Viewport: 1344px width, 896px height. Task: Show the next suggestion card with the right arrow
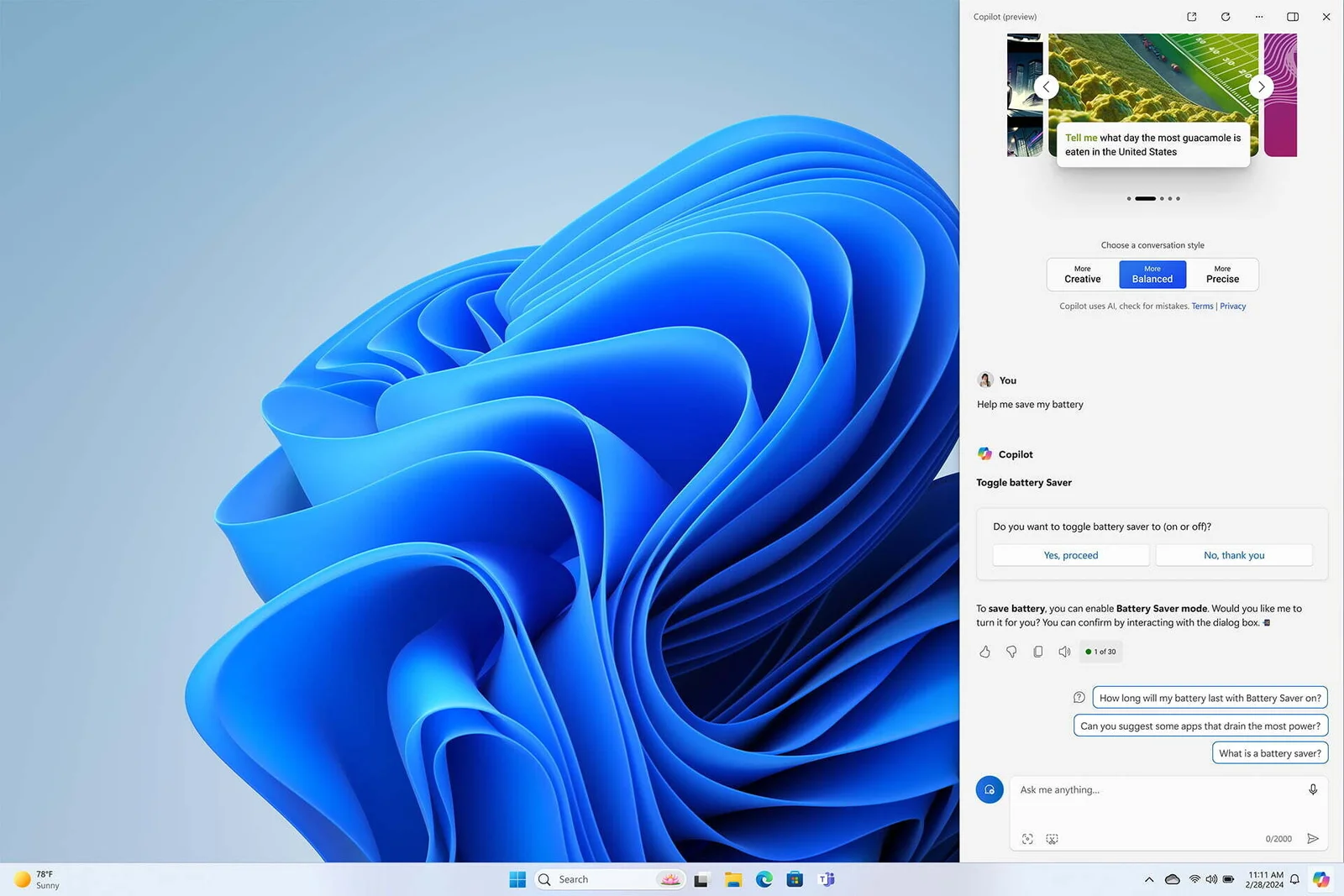tap(1260, 86)
